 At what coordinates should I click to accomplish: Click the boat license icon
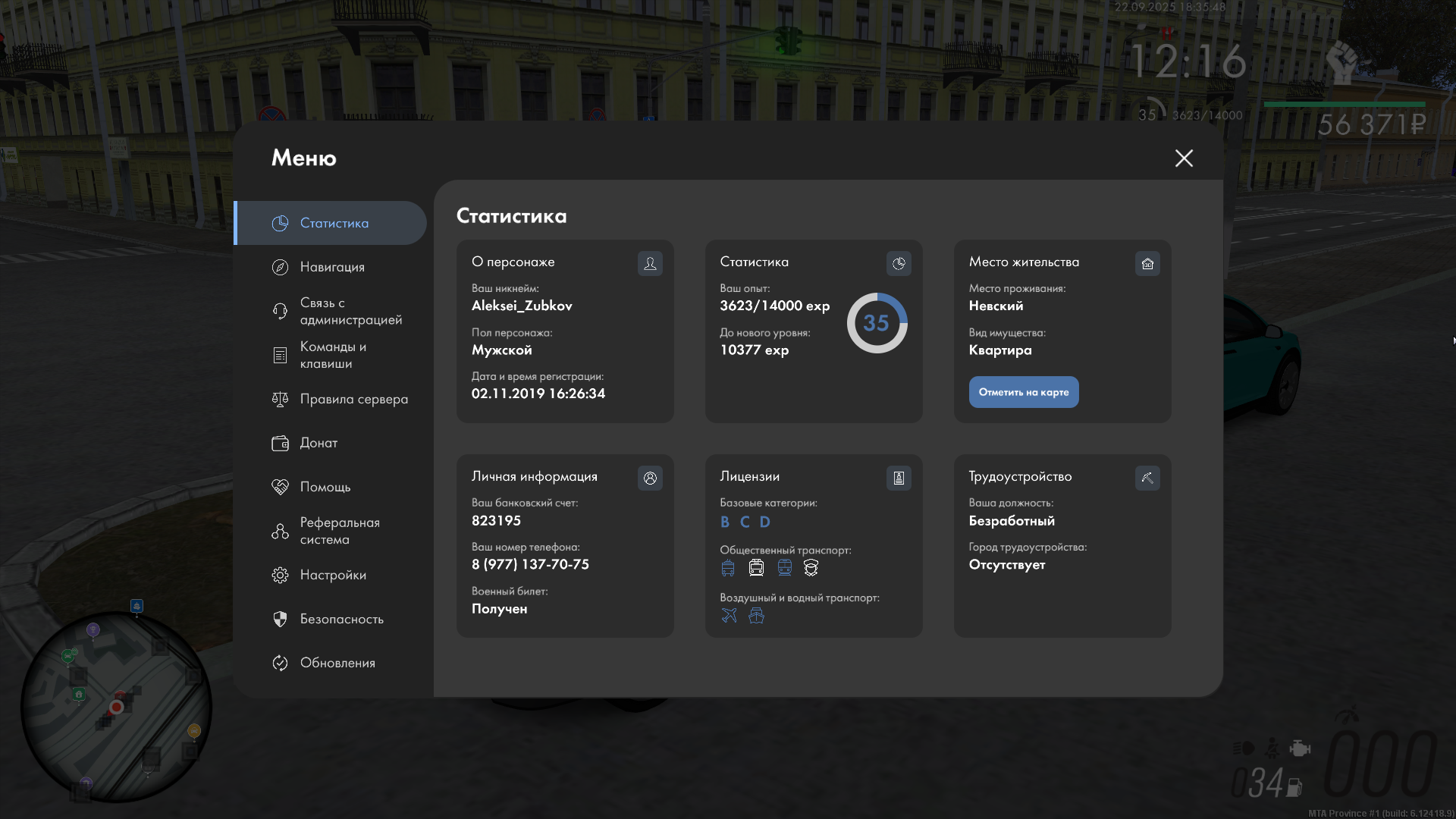click(x=756, y=615)
